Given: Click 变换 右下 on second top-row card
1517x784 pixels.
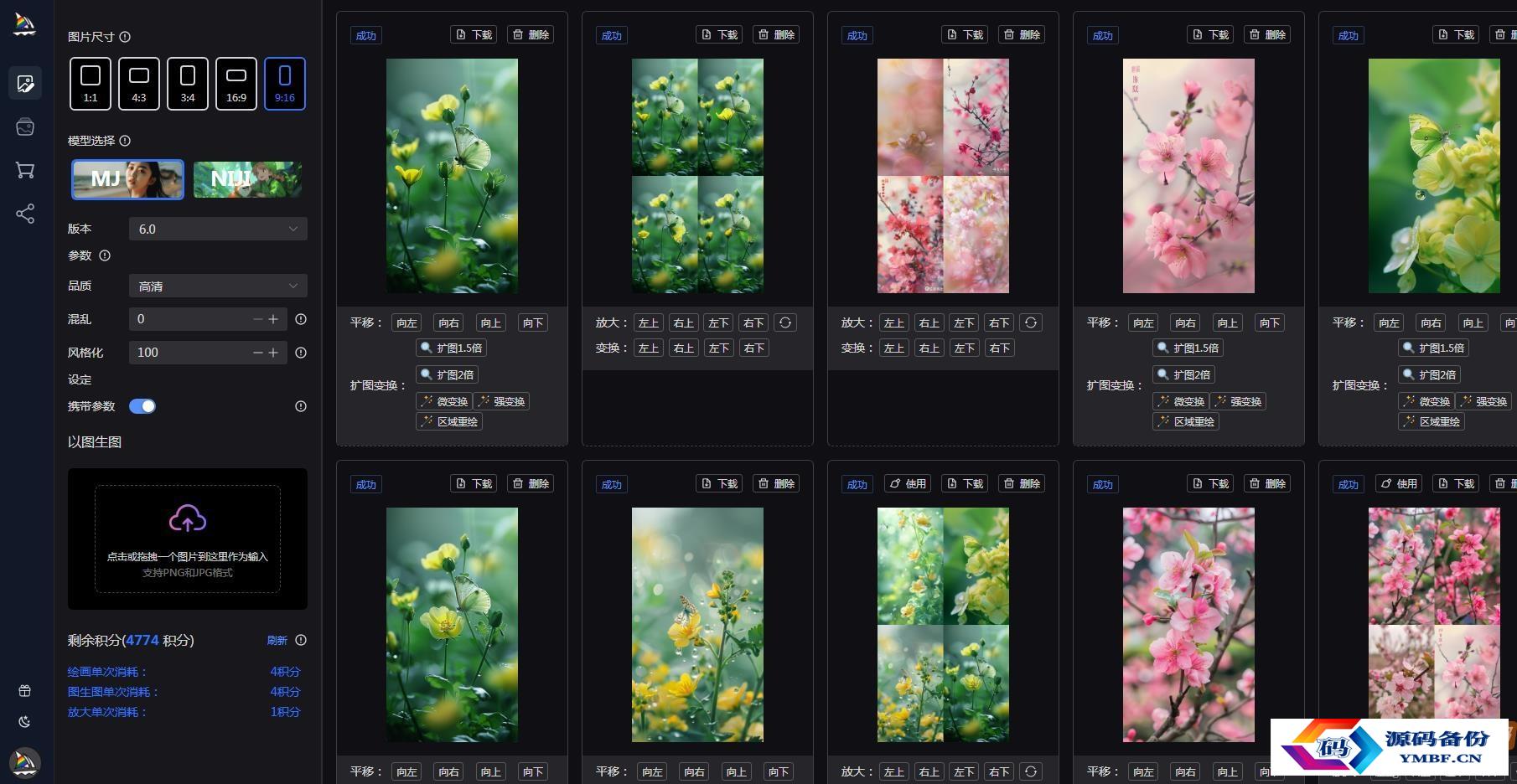Looking at the screenshot, I should click(x=754, y=348).
